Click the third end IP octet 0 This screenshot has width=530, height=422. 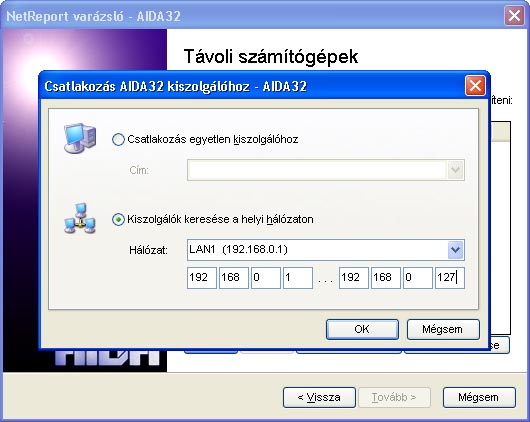418,278
